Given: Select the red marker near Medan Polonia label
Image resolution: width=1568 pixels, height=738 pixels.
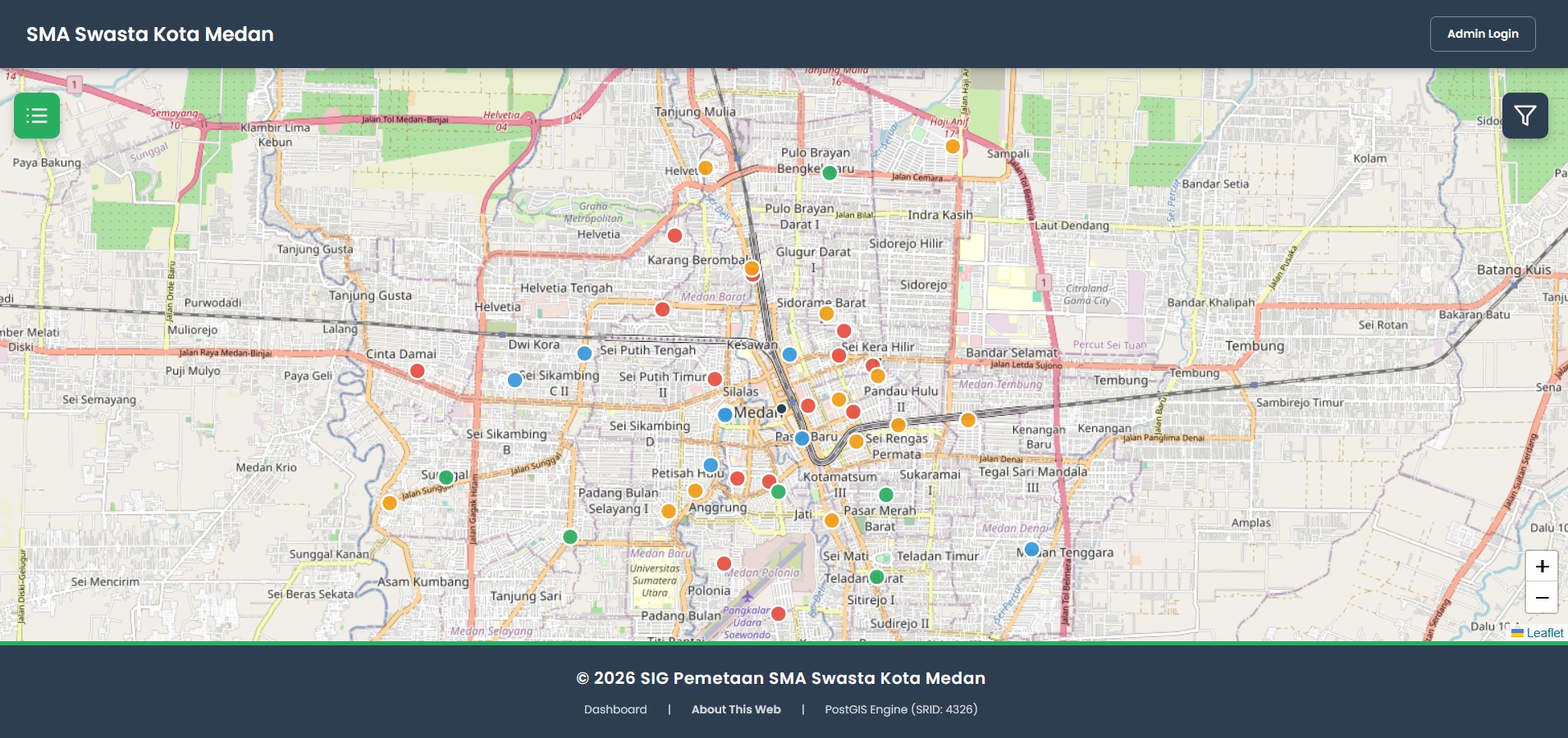Looking at the screenshot, I should (724, 563).
